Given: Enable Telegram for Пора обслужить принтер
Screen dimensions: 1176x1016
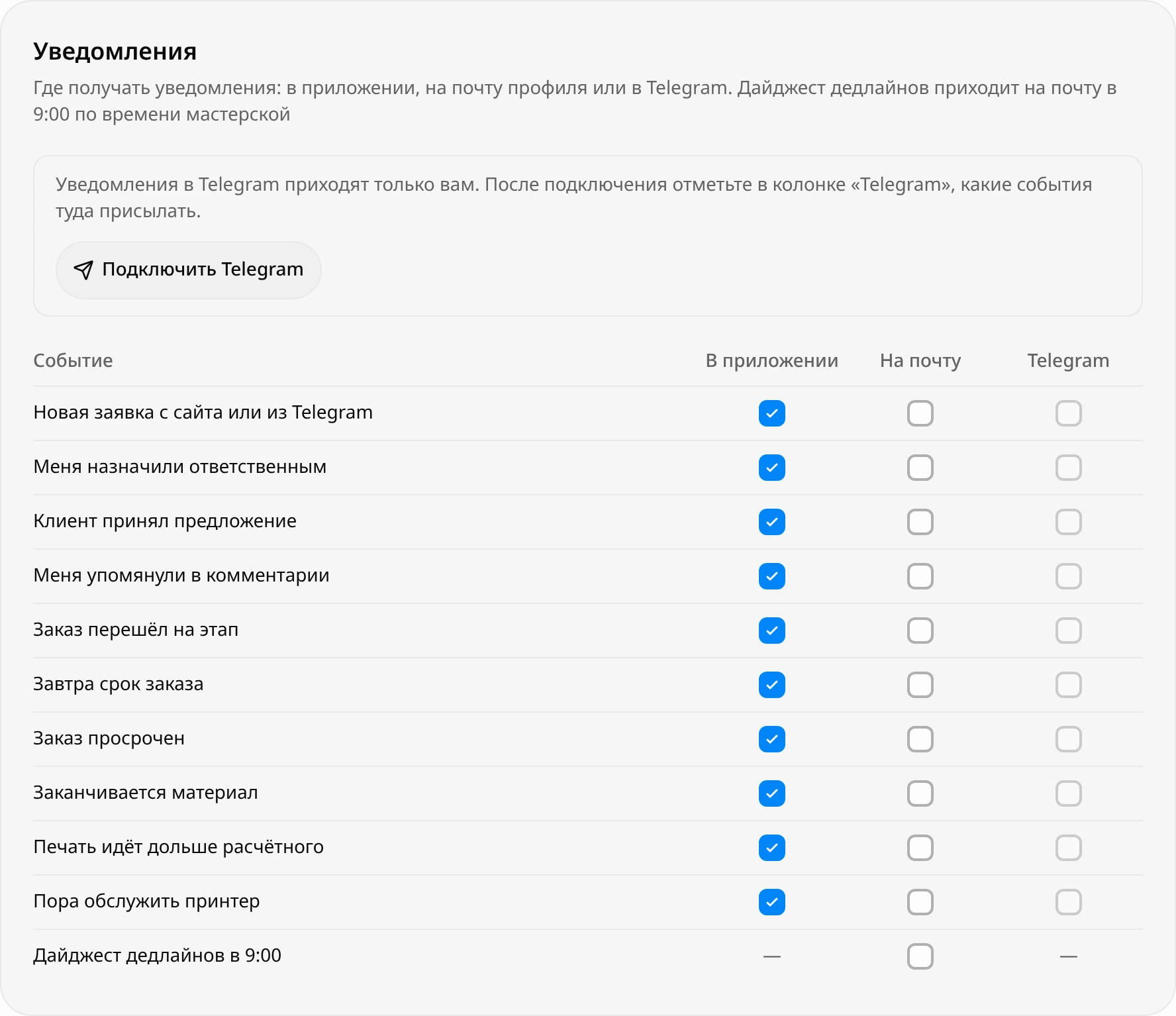Looking at the screenshot, I should 1069,902.
